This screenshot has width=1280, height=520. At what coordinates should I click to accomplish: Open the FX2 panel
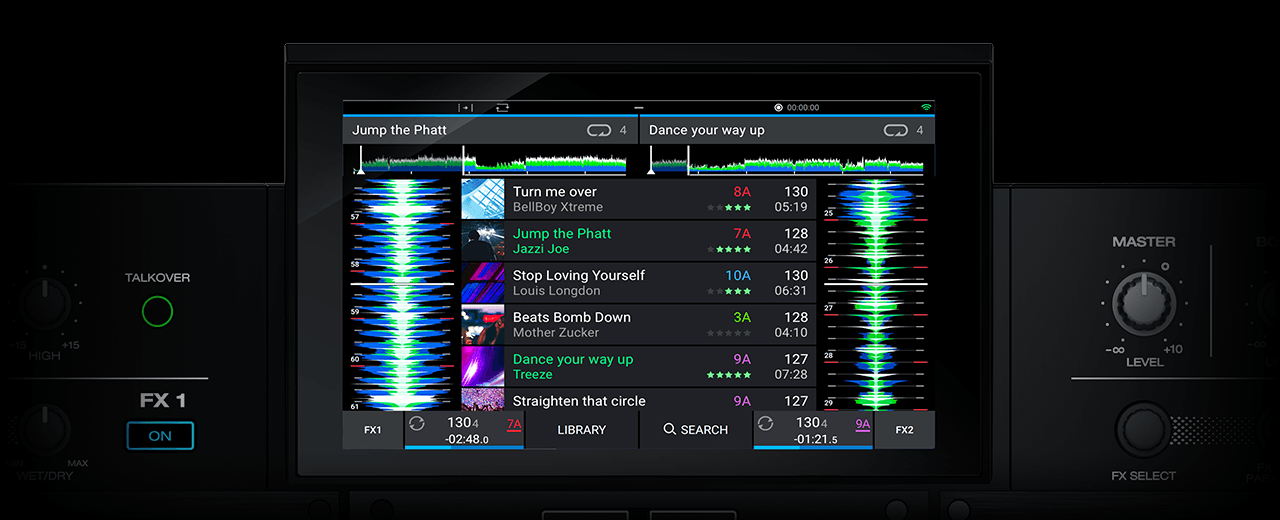coord(904,430)
